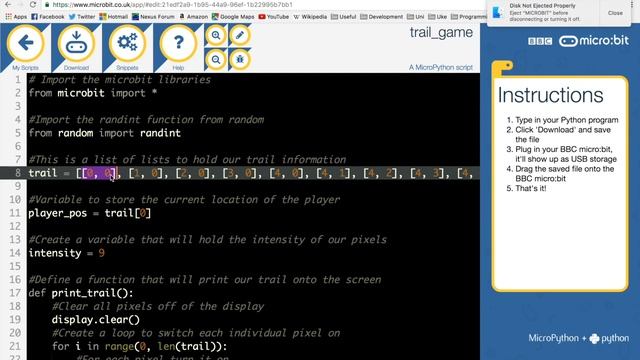
Task: Zoom in the editor text
Action: [x=216, y=36]
